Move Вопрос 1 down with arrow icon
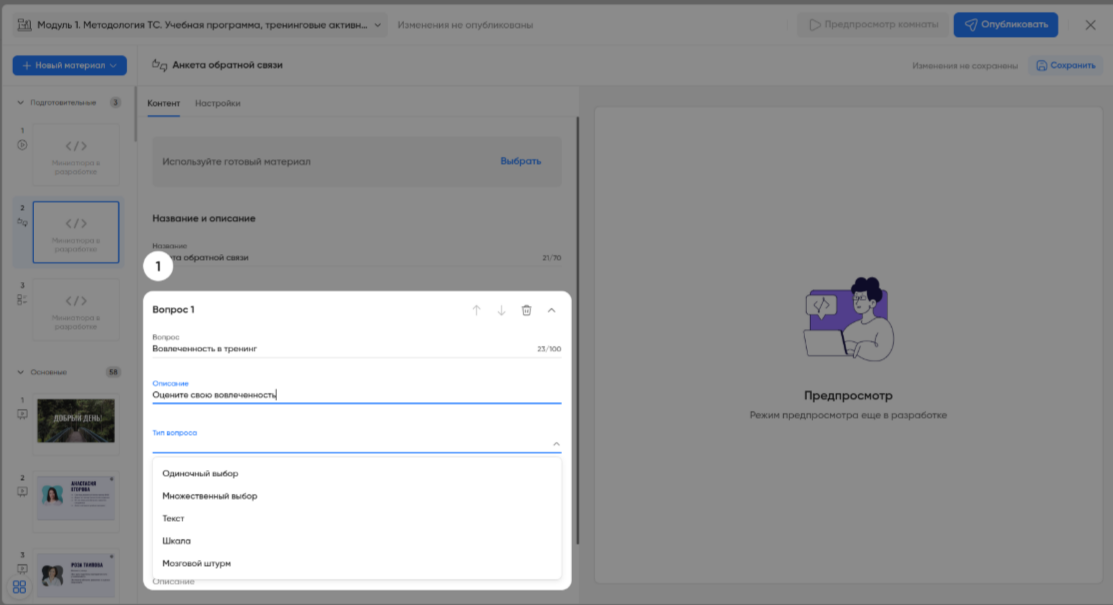This screenshot has width=1113, height=605. tap(502, 310)
